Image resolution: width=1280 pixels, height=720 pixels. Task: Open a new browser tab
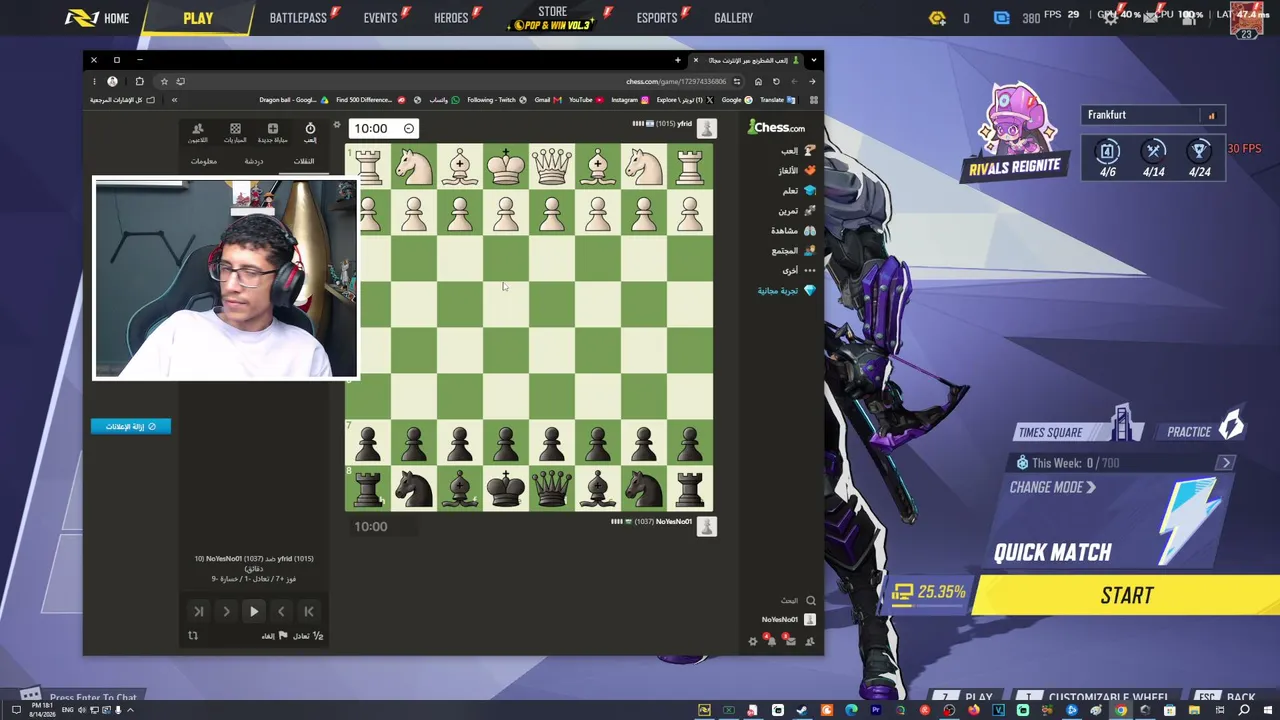click(x=677, y=60)
